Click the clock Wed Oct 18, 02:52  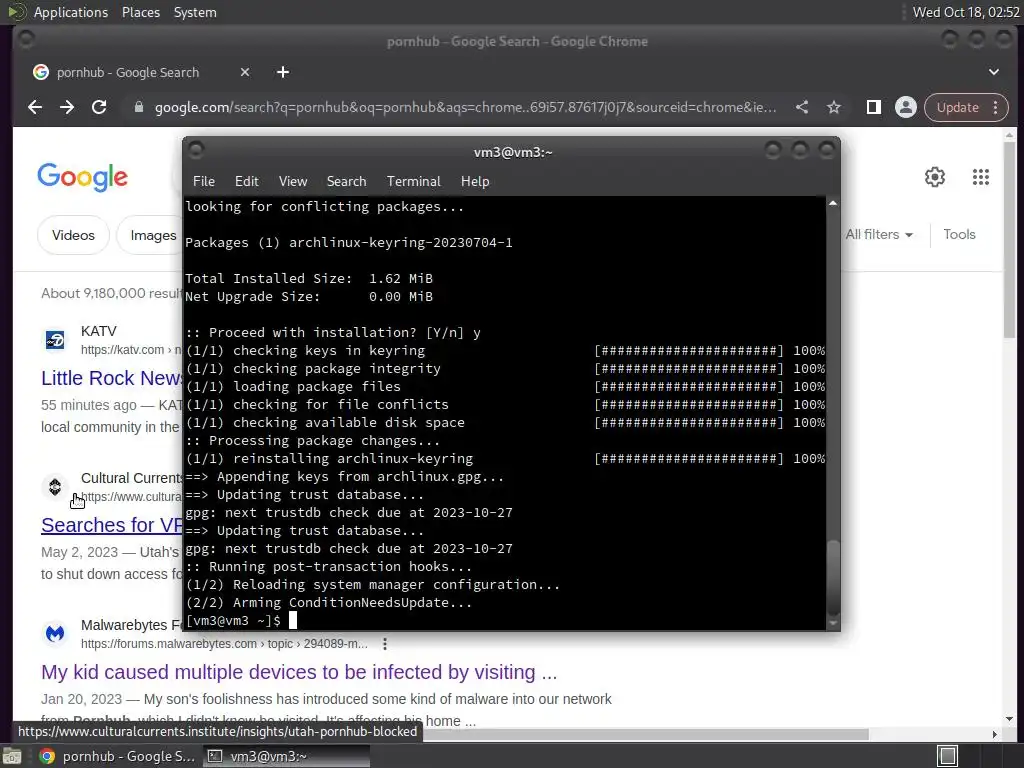(966, 12)
